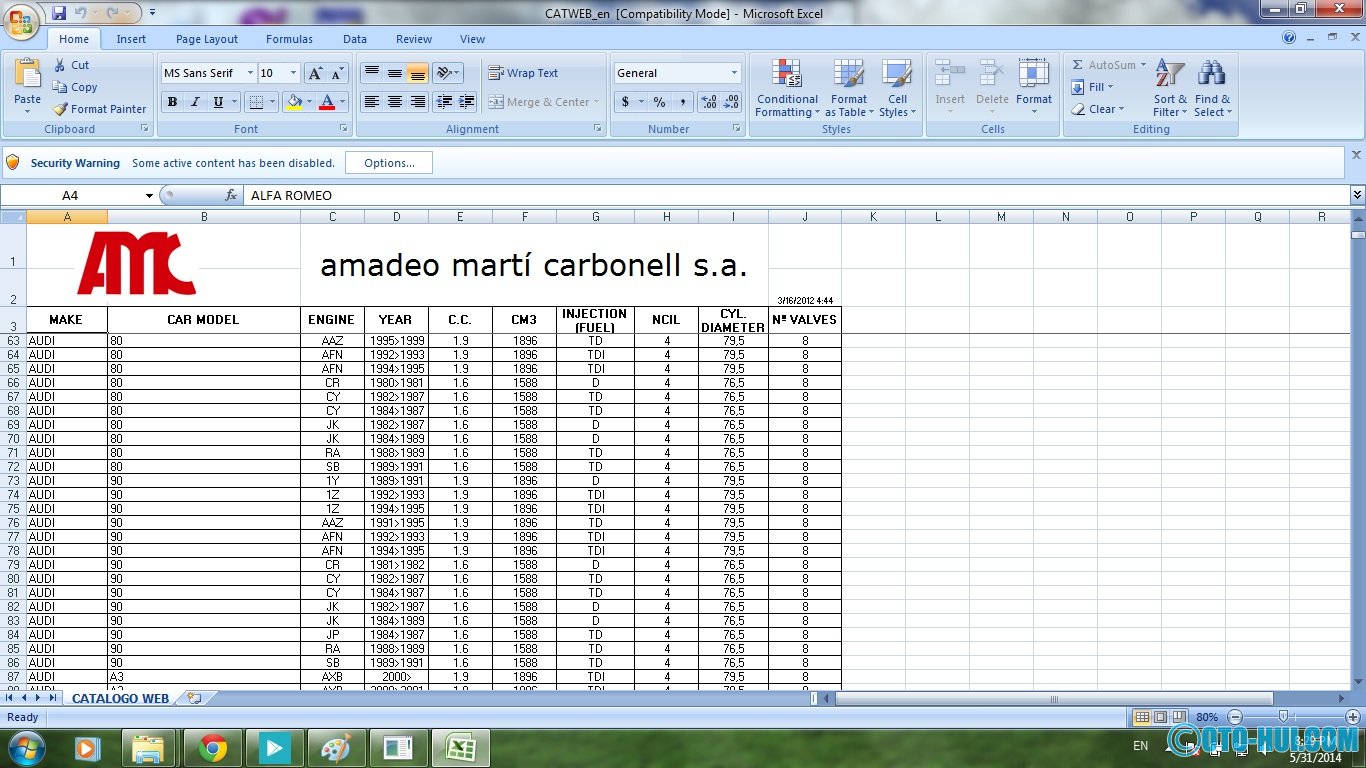This screenshot has height=768, width=1366.
Task: Save workbook via Quick Access save icon
Action: pyautogui.click(x=59, y=13)
